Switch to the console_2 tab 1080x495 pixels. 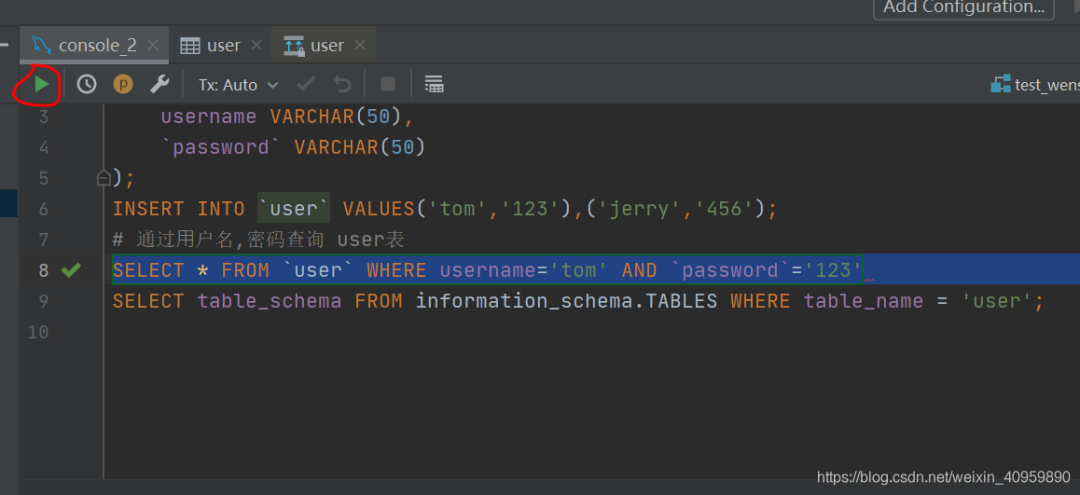96,45
